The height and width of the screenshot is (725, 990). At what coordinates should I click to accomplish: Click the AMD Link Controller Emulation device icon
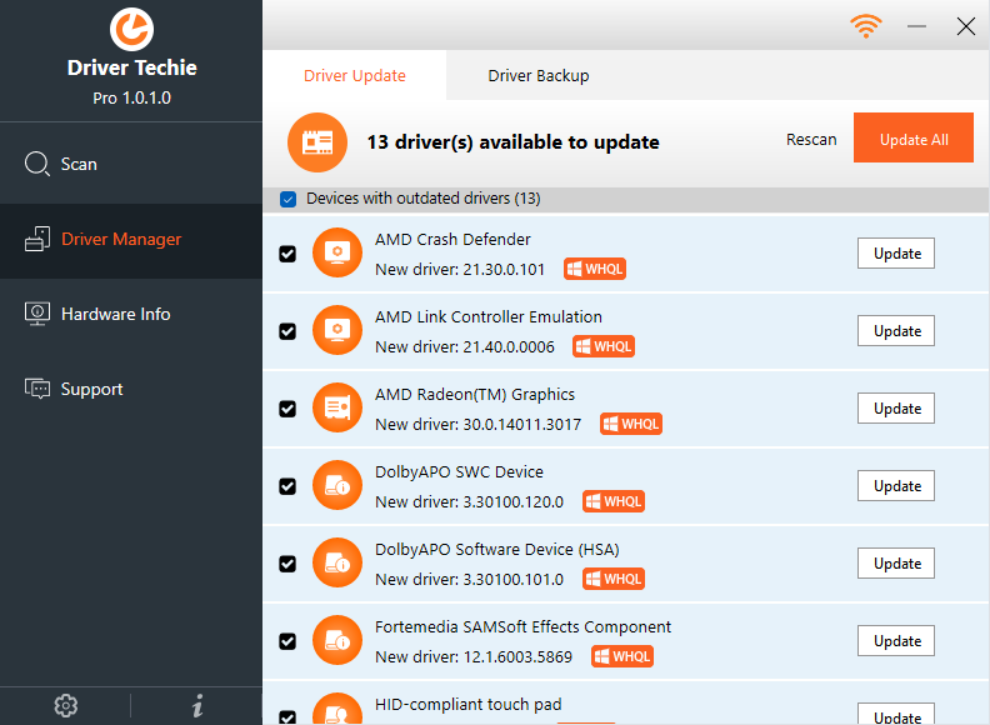tap(337, 330)
